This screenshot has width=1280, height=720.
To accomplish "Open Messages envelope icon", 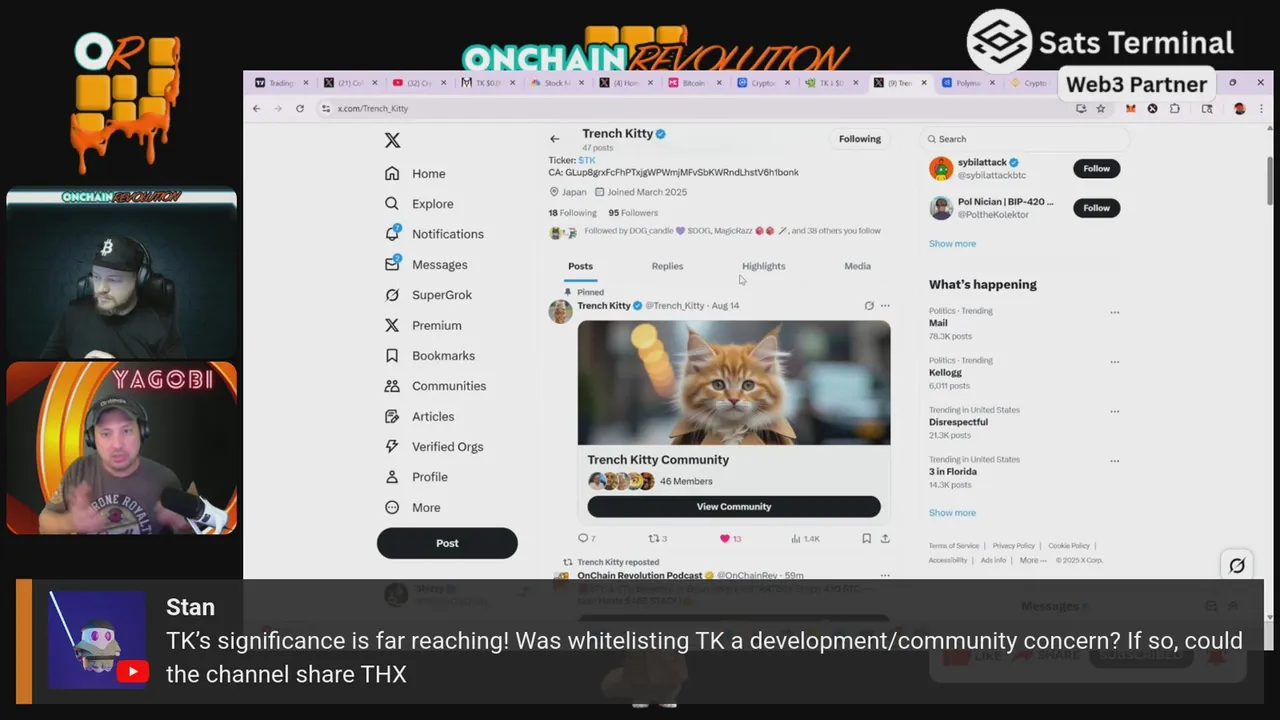I will point(392,264).
